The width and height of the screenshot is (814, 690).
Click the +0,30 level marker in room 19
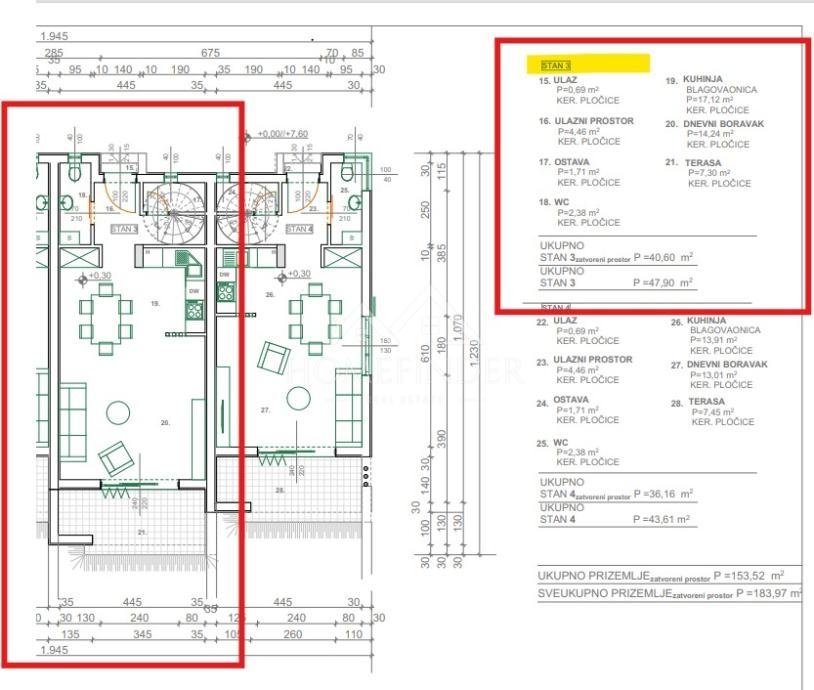pos(94,278)
